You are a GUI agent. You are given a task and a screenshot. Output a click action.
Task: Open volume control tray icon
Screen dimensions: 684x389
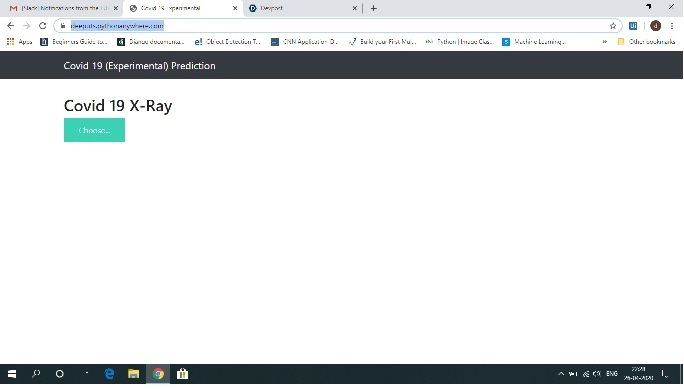(597, 374)
